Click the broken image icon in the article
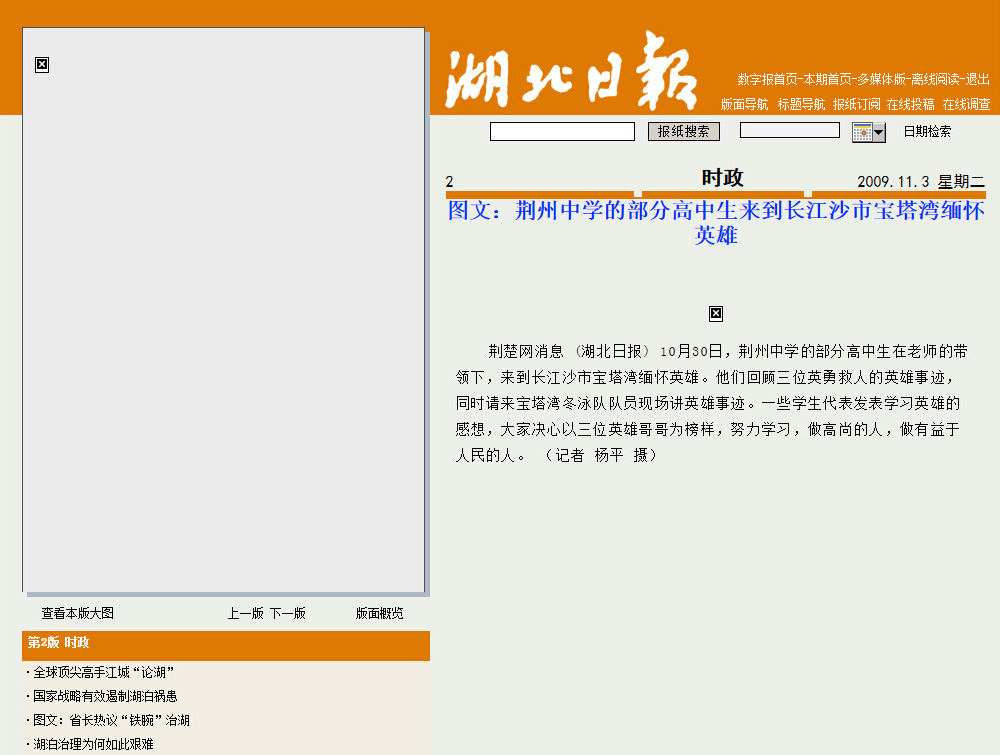Viewport: 1000px width, 755px height. point(716,314)
